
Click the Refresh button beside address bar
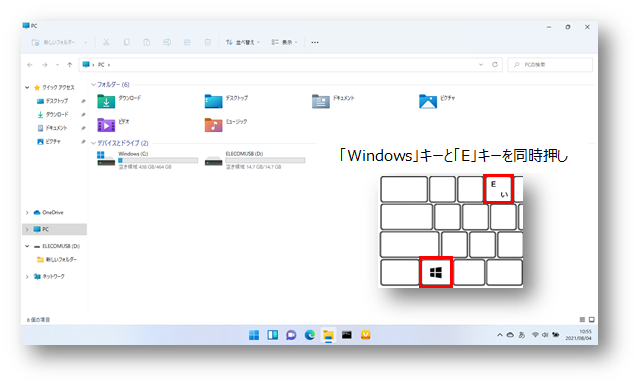495,64
